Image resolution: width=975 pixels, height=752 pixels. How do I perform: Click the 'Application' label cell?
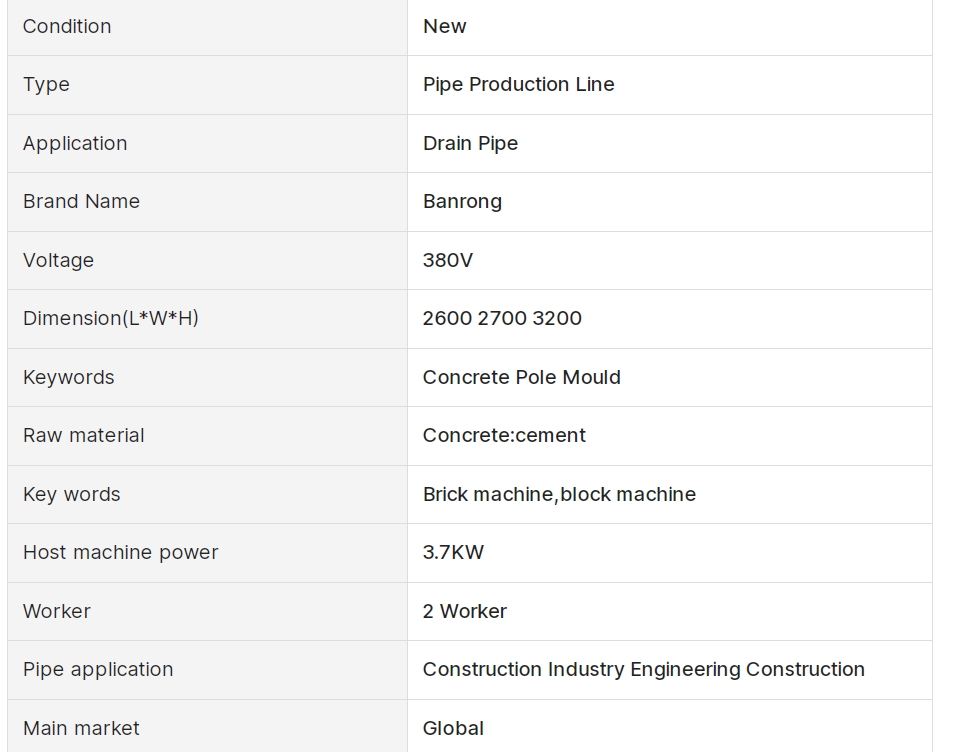pyautogui.click(x=75, y=143)
